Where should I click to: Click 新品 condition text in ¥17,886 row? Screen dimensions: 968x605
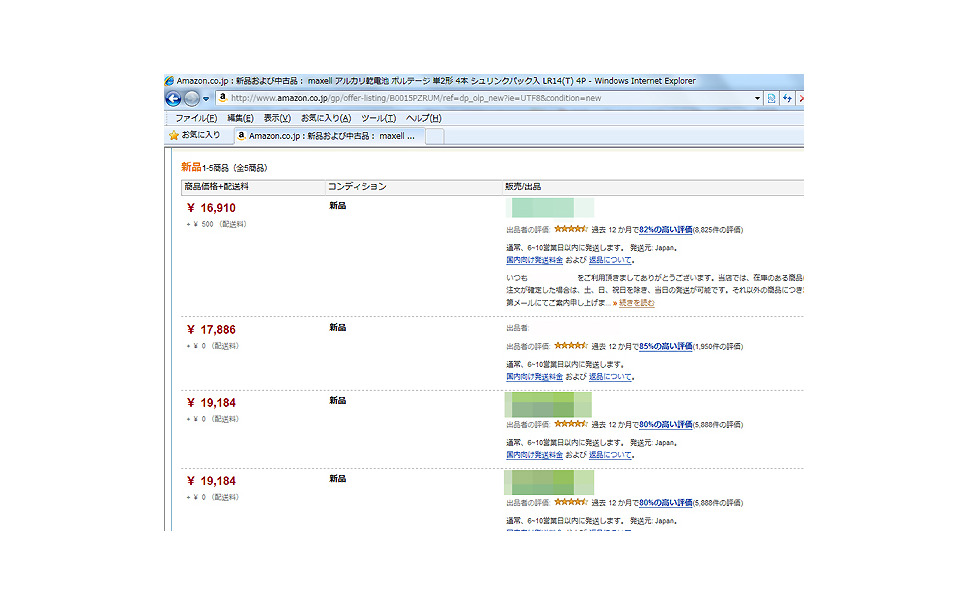(x=338, y=327)
